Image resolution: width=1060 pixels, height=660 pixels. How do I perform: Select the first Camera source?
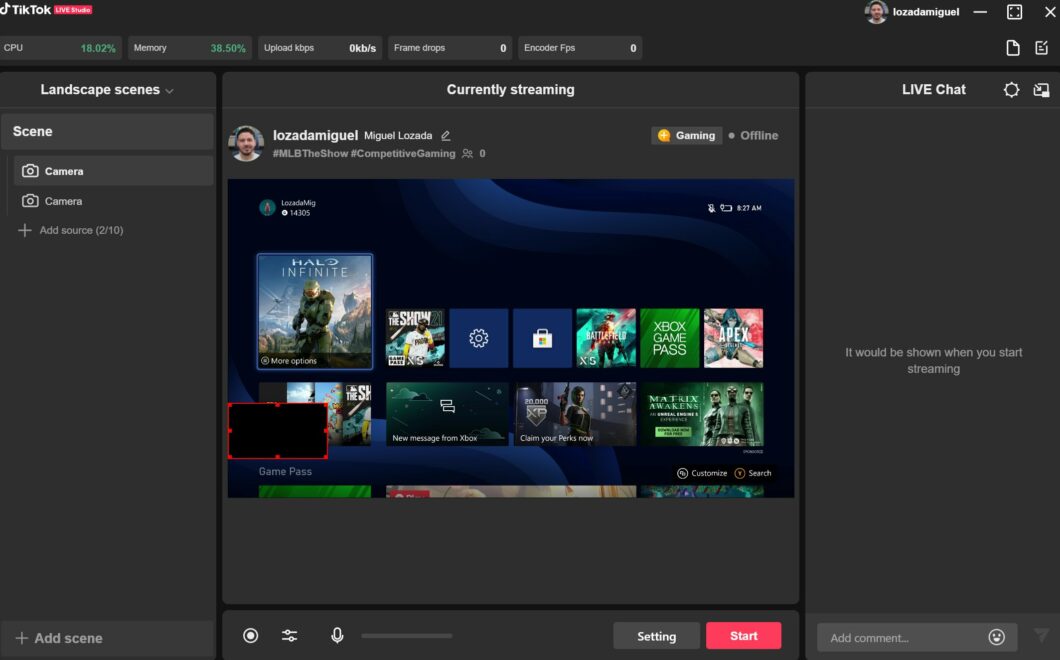pos(113,171)
